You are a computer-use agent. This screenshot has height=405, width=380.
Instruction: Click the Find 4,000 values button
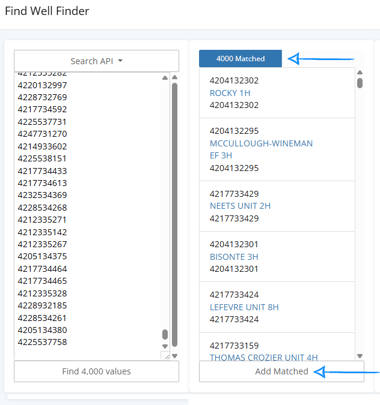[x=96, y=371]
